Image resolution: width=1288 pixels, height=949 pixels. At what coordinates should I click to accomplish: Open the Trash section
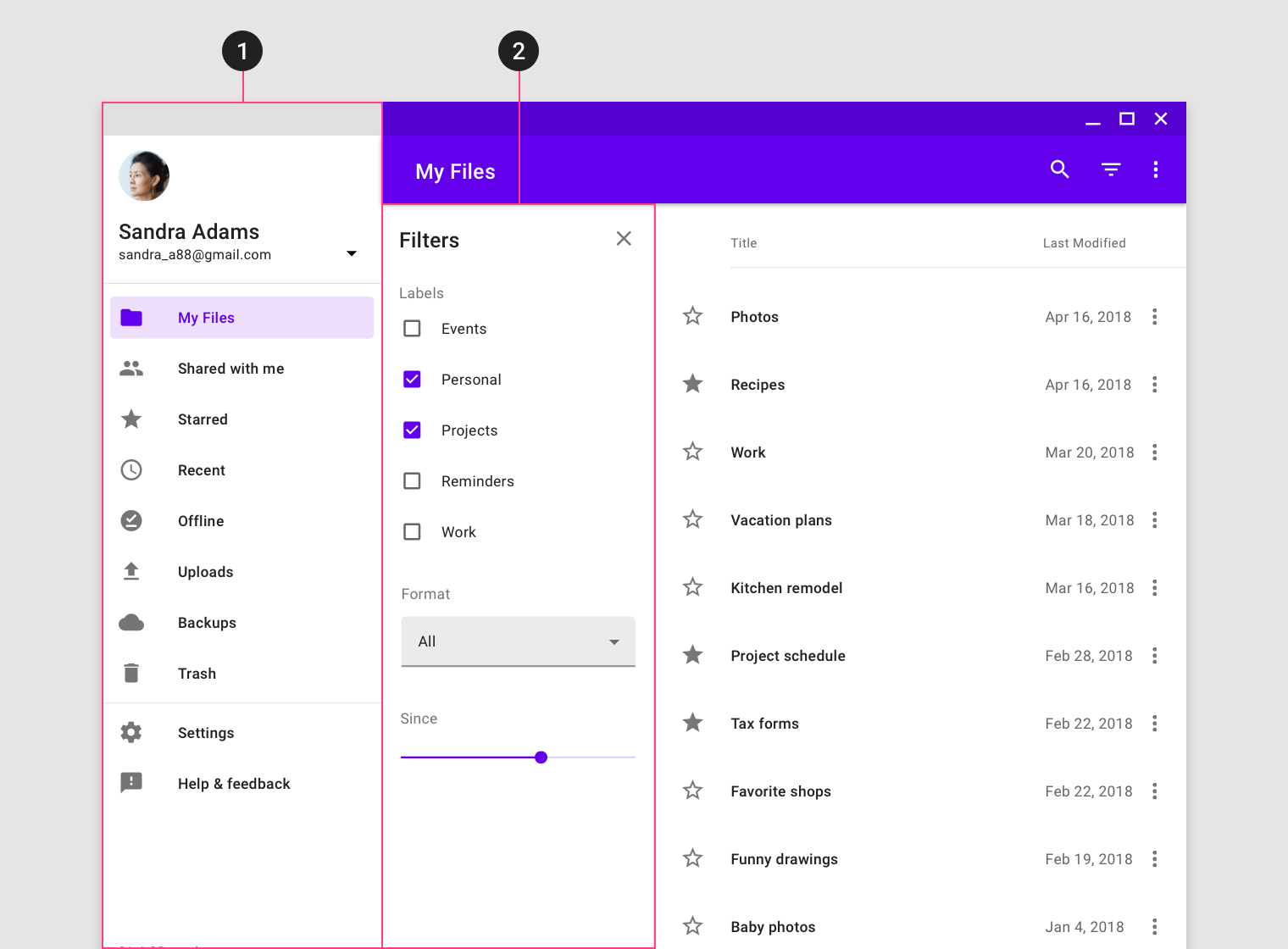(x=241, y=674)
